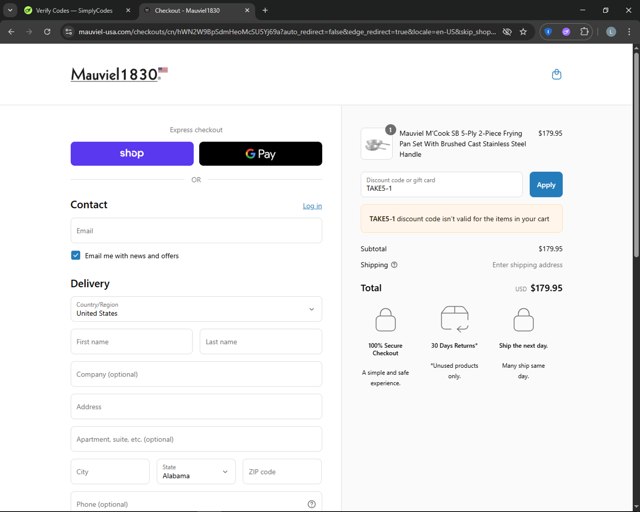Image resolution: width=640 pixels, height=512 pixels.
Task: Open the tab search dropdown arrow
Action: click(10, 11)
